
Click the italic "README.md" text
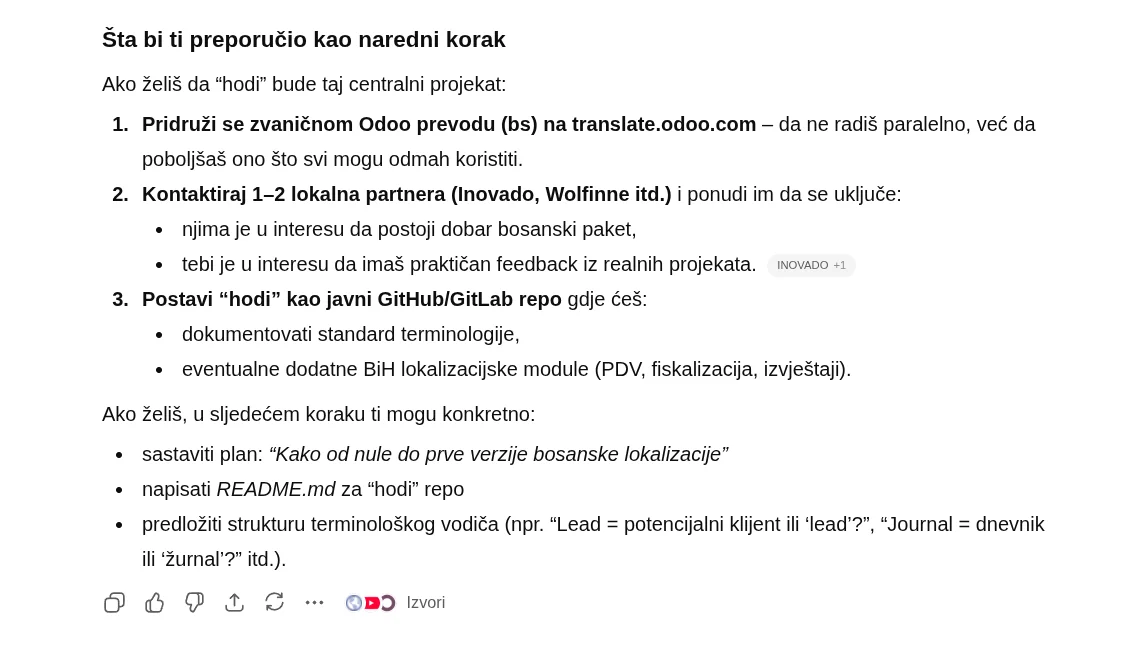(x=276, y=489)
